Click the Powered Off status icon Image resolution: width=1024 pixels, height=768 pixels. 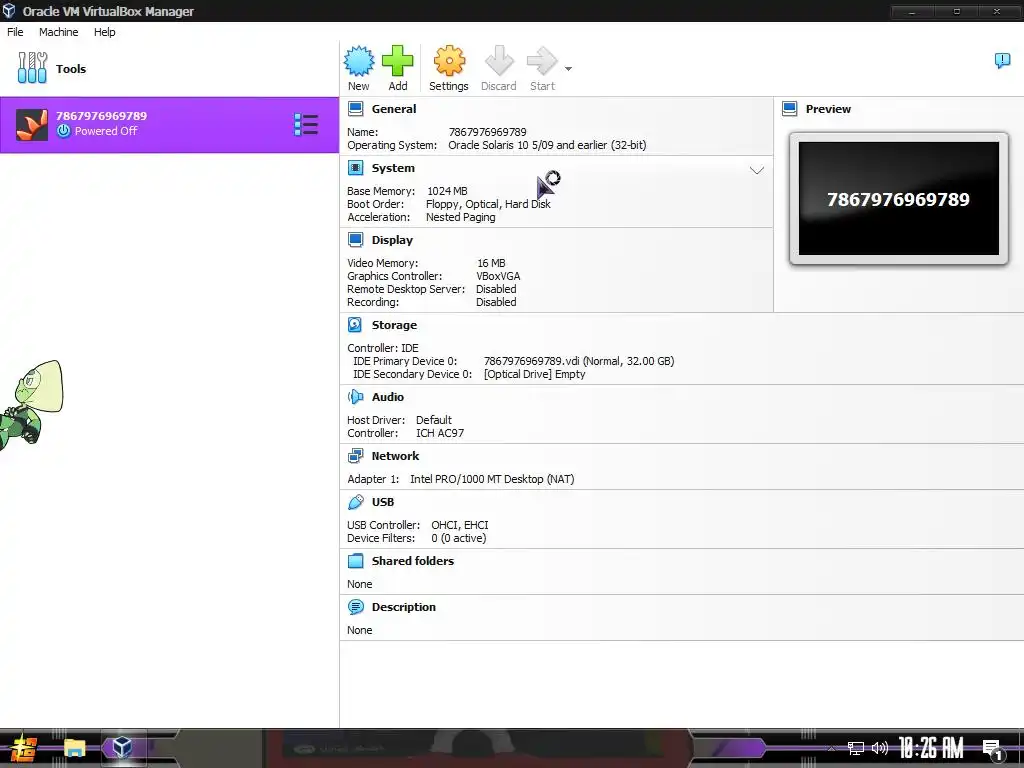(x=63, y=131)
